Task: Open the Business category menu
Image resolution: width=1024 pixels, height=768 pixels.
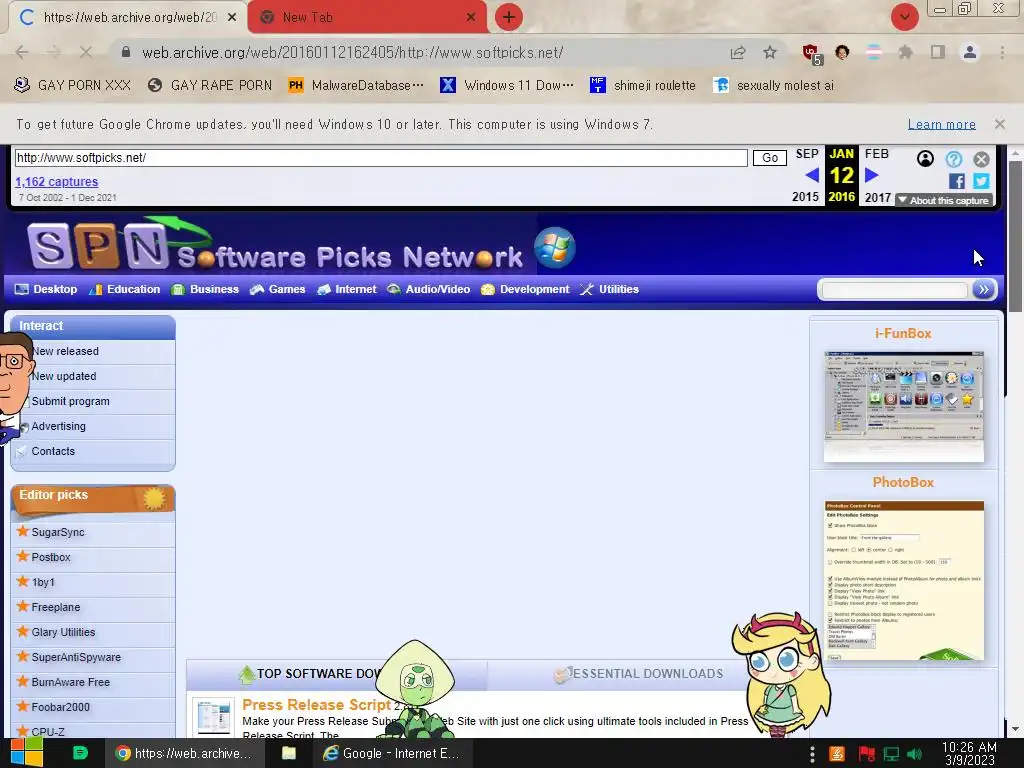Action: click(x=205, y=289)
